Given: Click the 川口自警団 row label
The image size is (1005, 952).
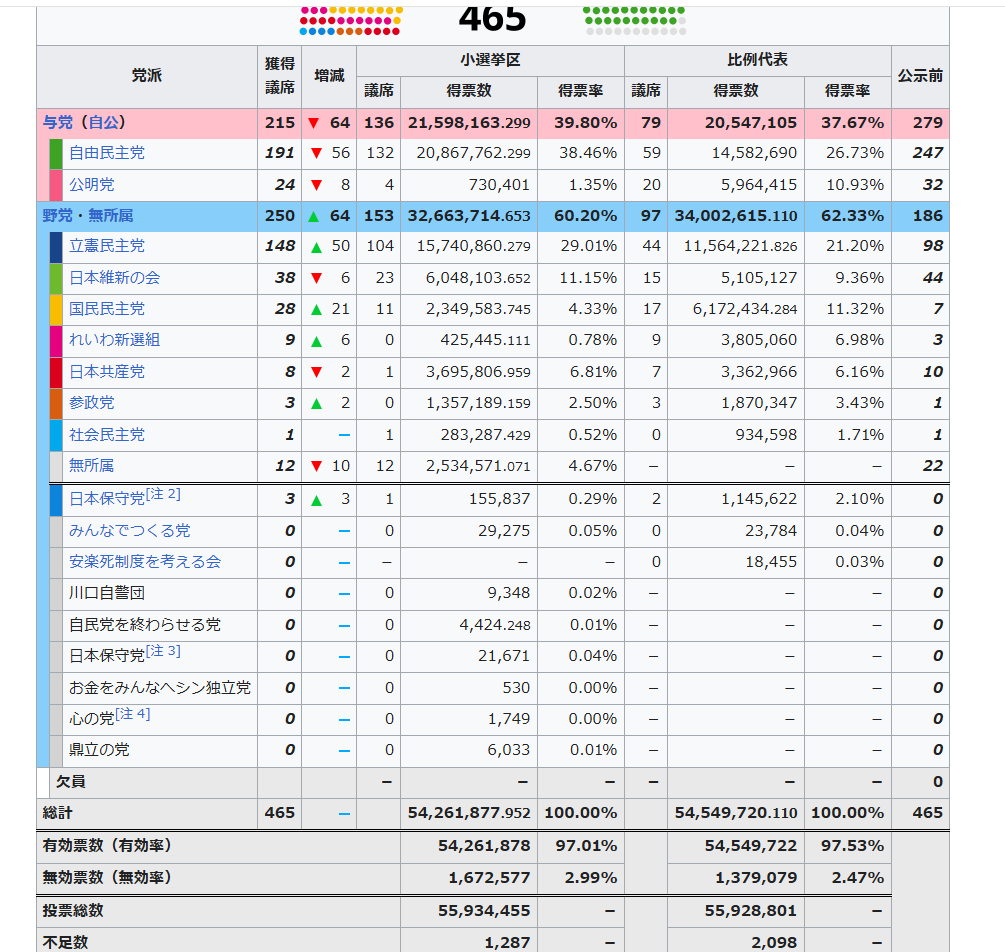Looking at the screenshot, I should (107, 593).
